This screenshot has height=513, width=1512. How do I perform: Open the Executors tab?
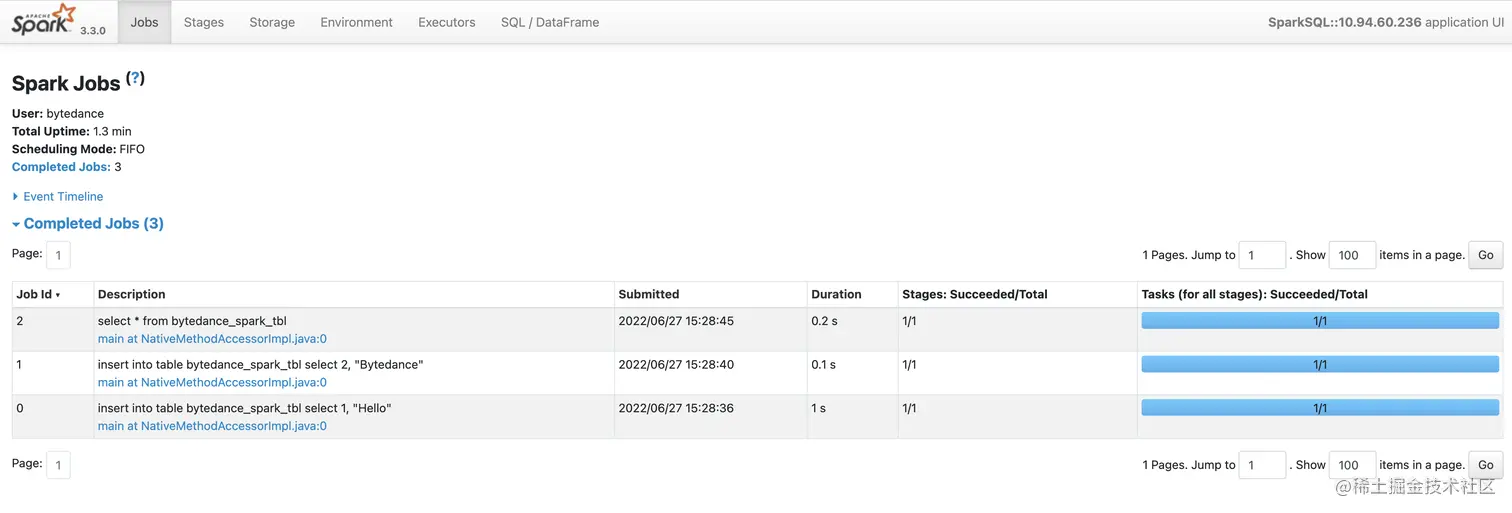point(447,22)
